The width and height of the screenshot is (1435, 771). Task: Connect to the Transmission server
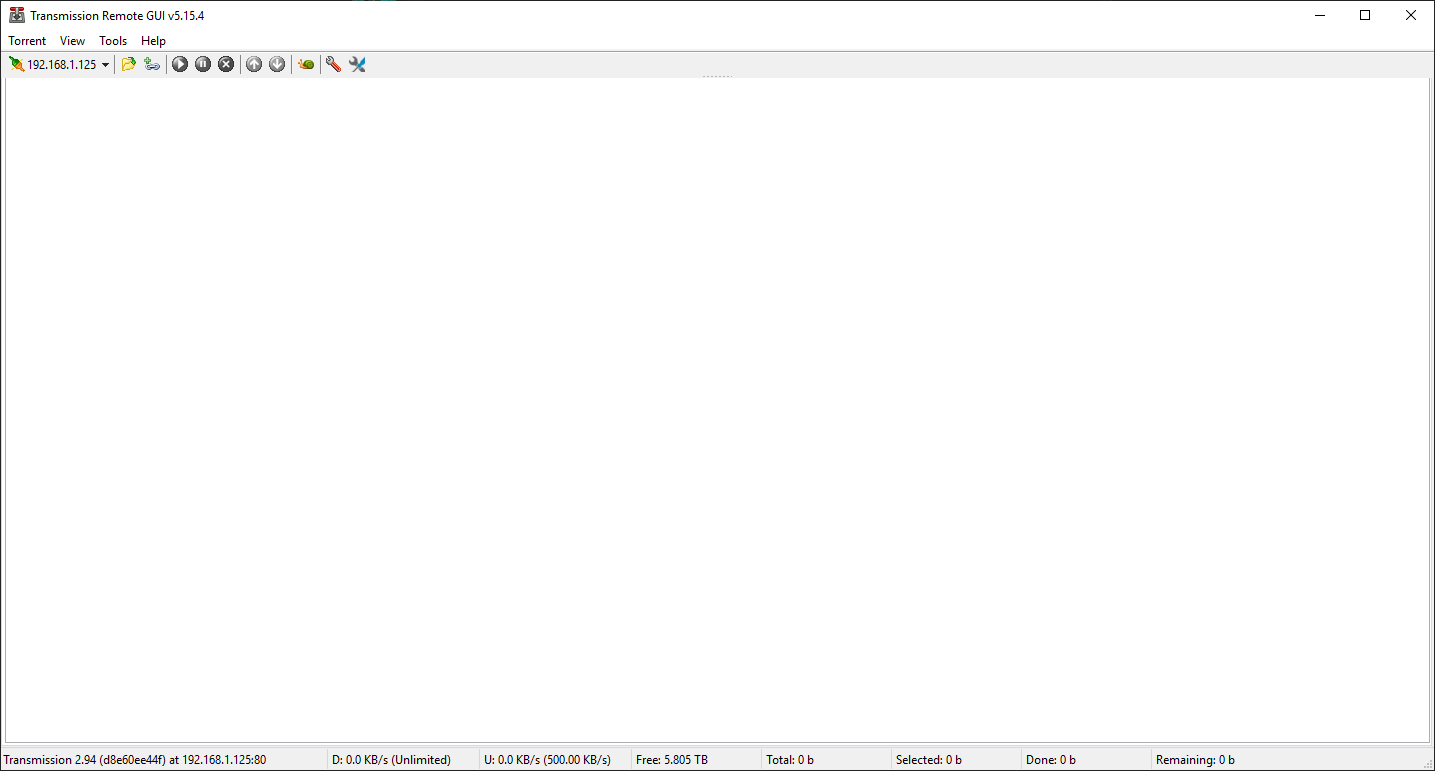[16, 63]
